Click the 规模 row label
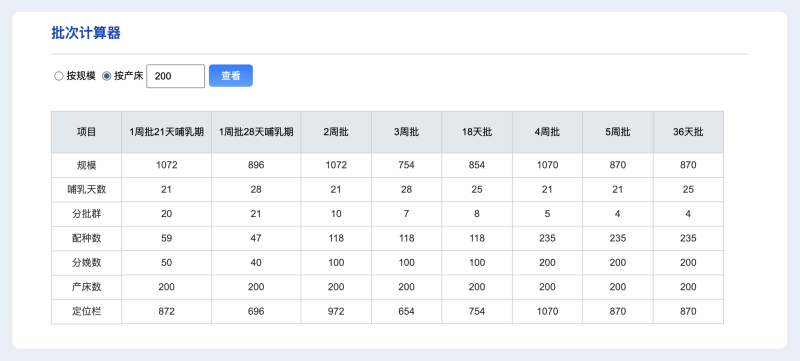The width and height of the screenshot is (800, 361). click(x=86, y=165)
